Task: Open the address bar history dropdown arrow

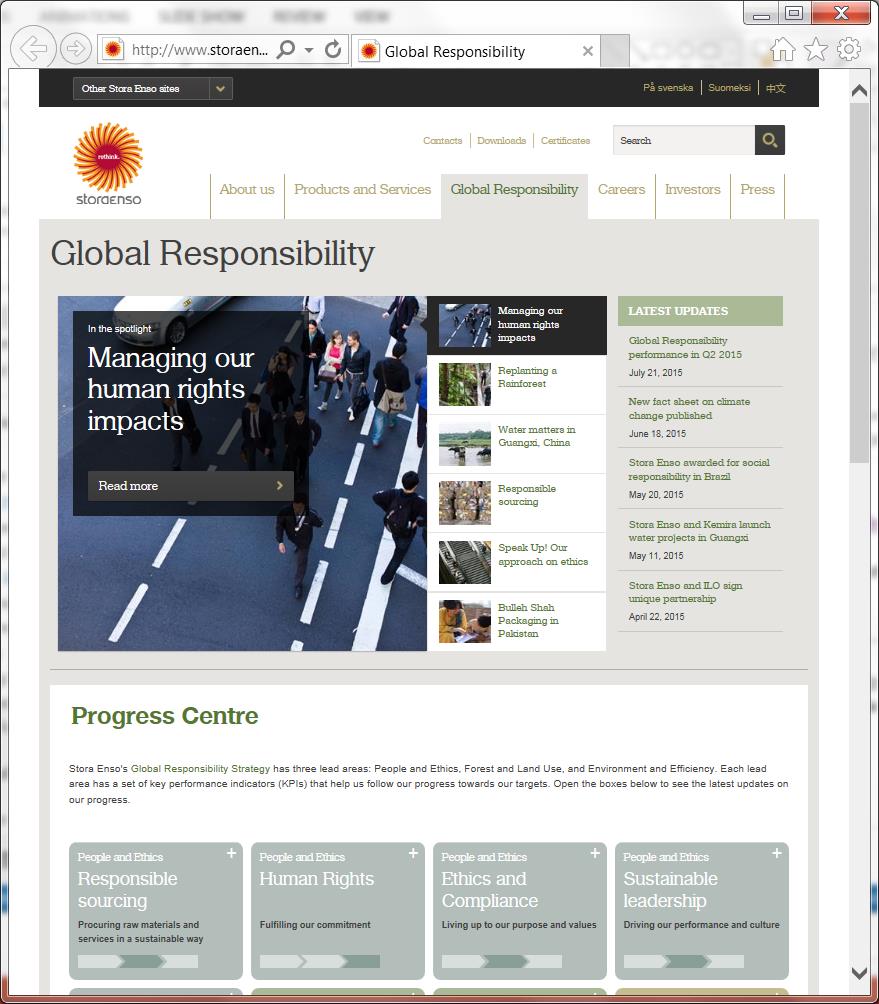Action: (309, 50)
